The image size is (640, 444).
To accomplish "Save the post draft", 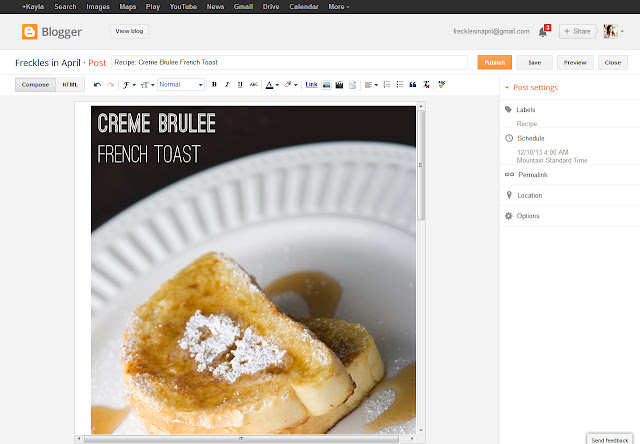I will (534, 62).
